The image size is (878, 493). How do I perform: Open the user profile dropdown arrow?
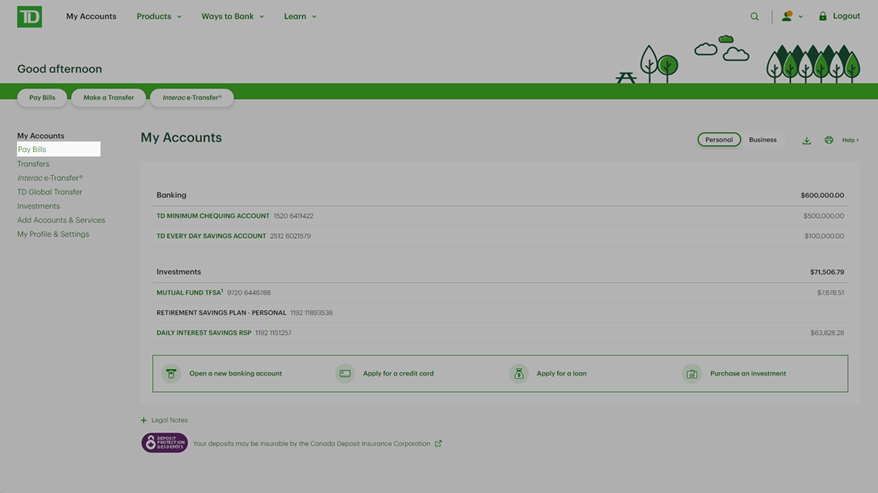pos(801,17)
